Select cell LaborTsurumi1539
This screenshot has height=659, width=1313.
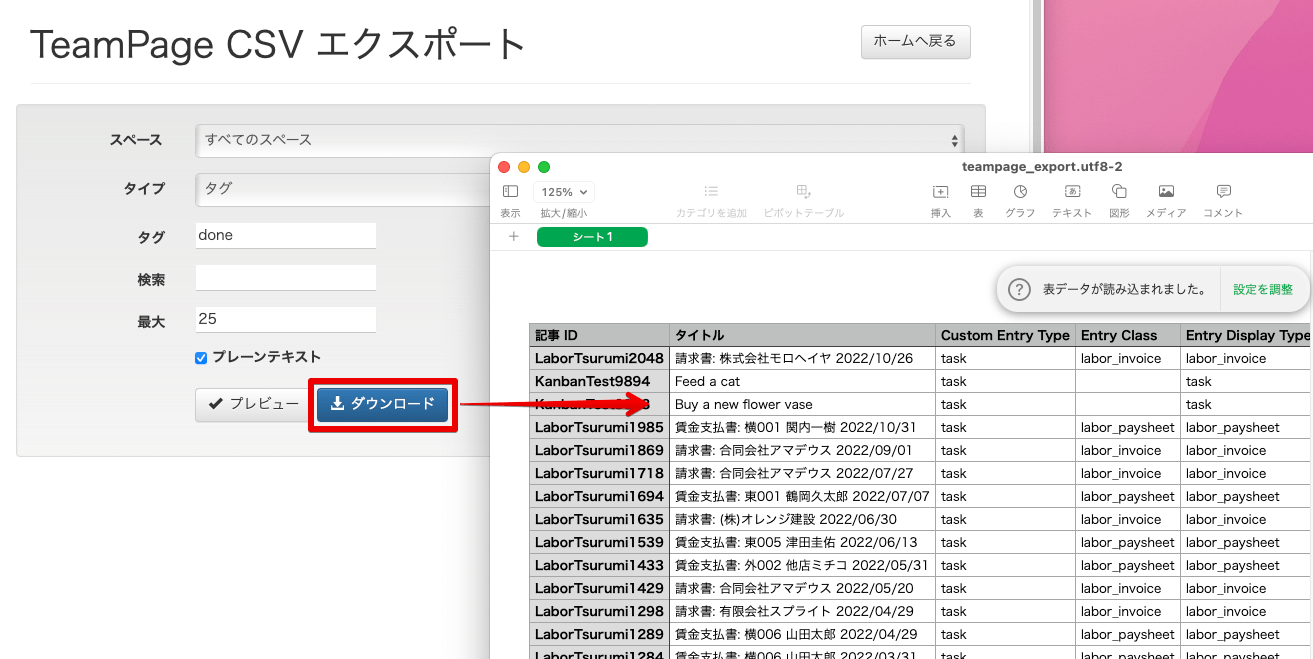[x=599, y=542]
